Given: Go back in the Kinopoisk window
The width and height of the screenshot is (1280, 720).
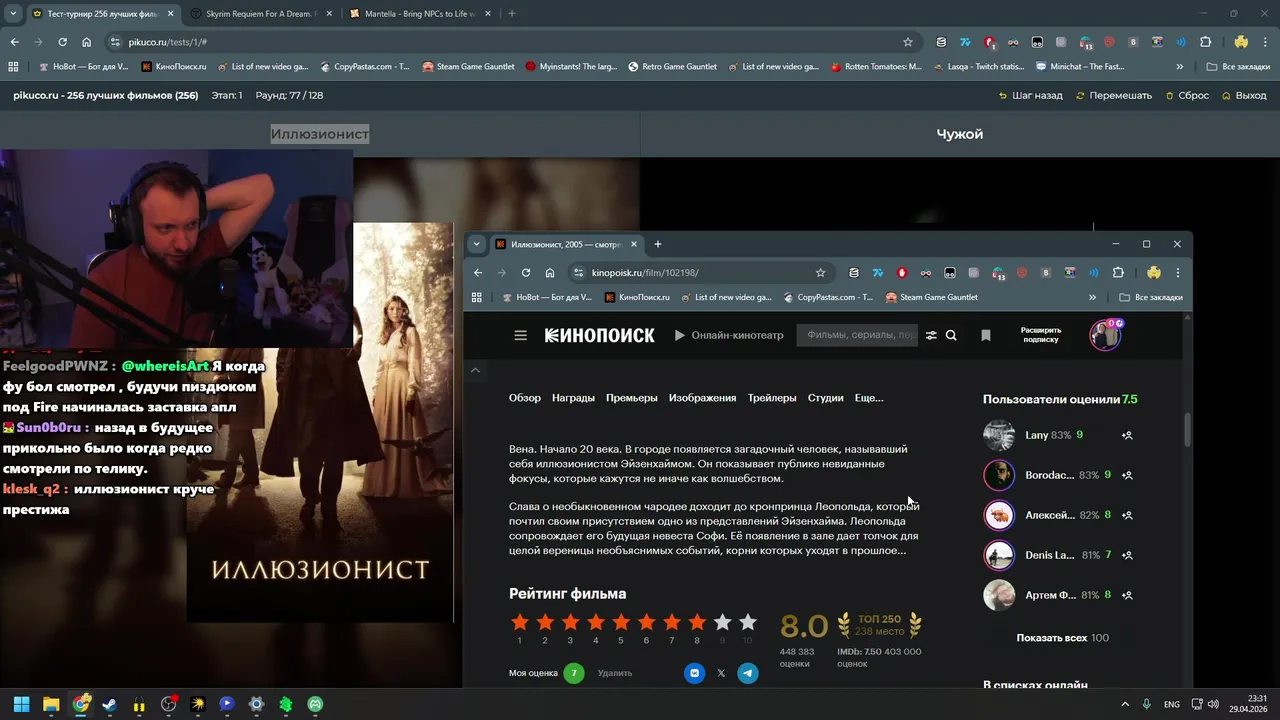Looking at the screenshot, I should [478, 273].
